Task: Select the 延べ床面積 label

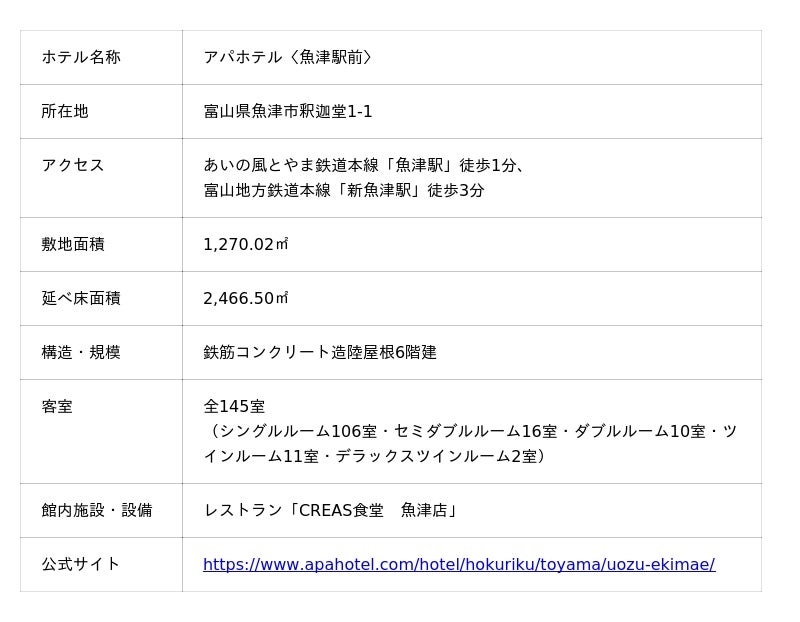Action: click(81, 298)
